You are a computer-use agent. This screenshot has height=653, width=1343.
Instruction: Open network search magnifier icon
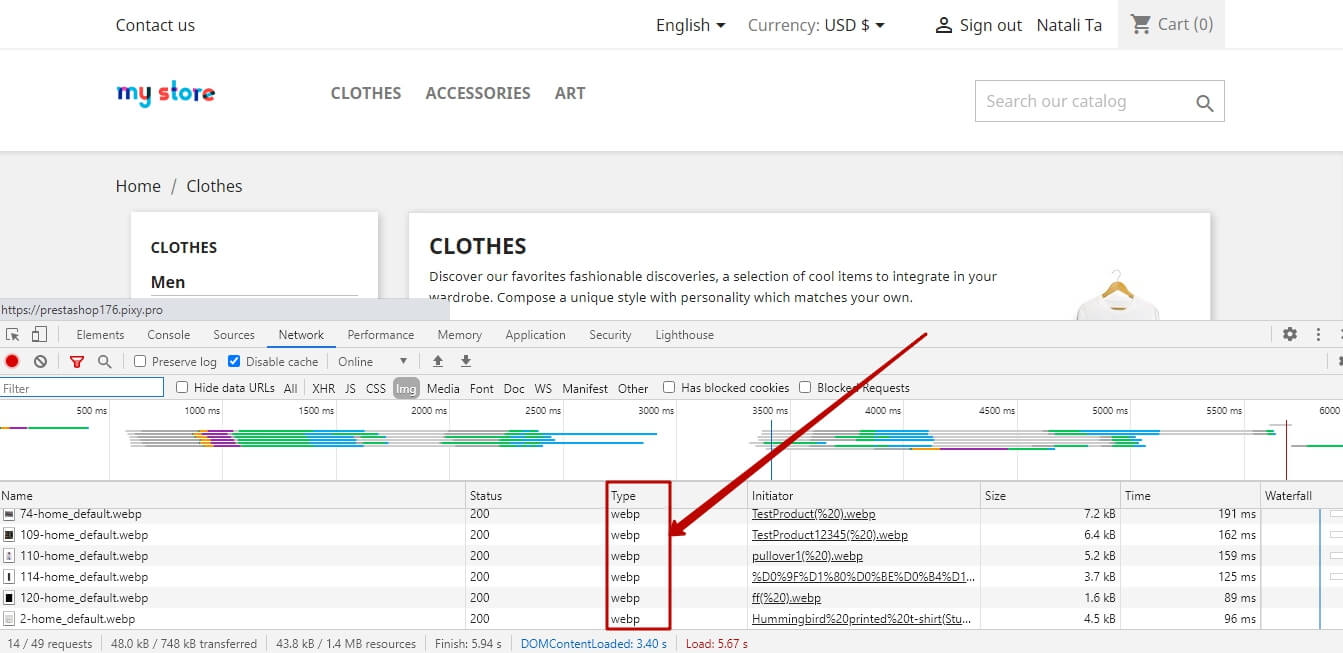104,362
